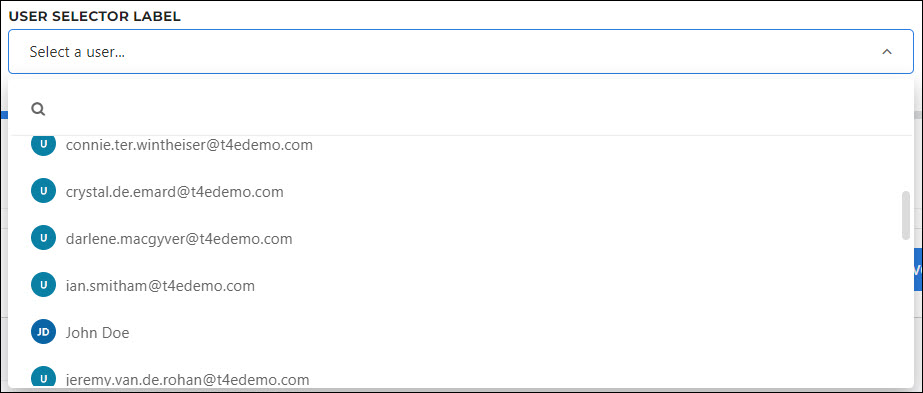Screen dimensions: 923x393
Task: Click the search magnifier icon
Action: (x=38, y=109)
